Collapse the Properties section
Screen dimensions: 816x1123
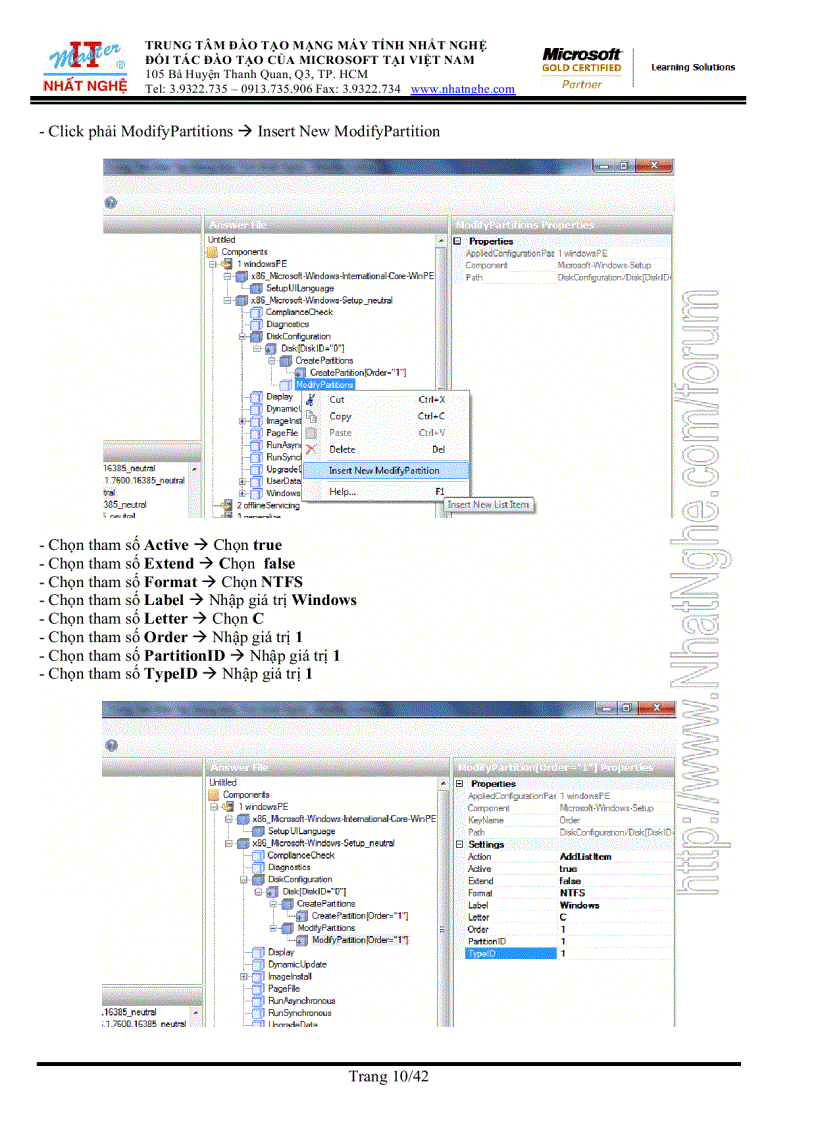pos(459,785)
